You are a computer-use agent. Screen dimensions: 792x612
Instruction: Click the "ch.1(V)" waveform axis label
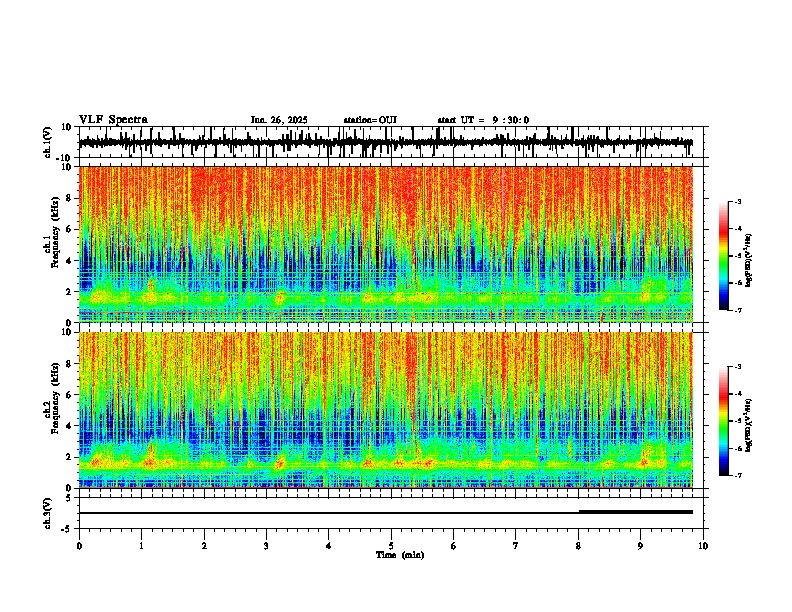click(x=48, y=142)
